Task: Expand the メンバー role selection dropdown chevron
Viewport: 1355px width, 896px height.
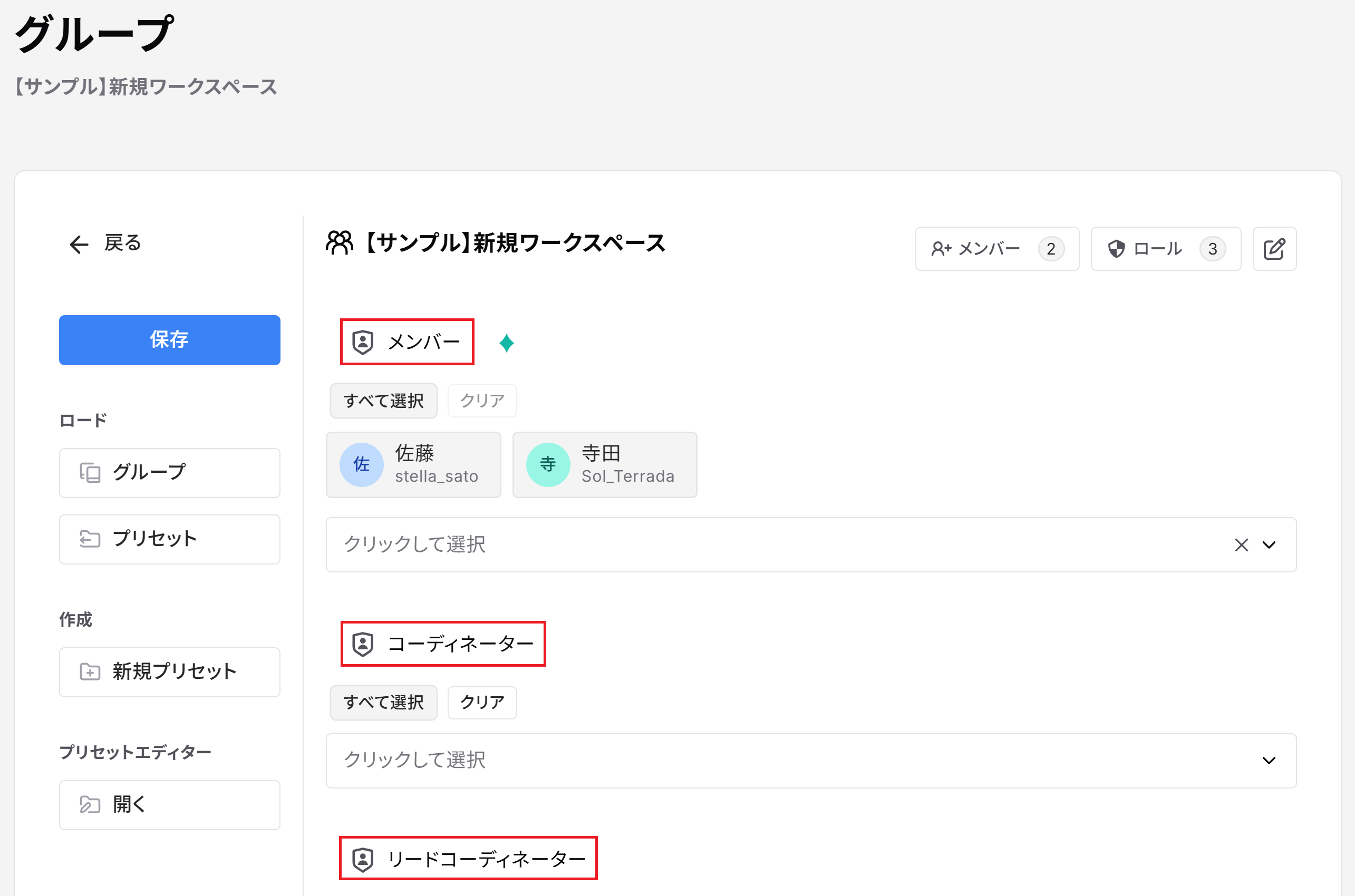Action: (x=1269, y=545)
